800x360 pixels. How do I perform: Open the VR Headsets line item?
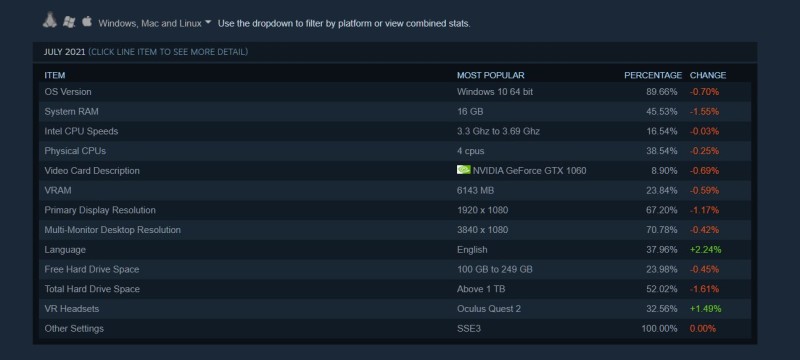point(394,309)
